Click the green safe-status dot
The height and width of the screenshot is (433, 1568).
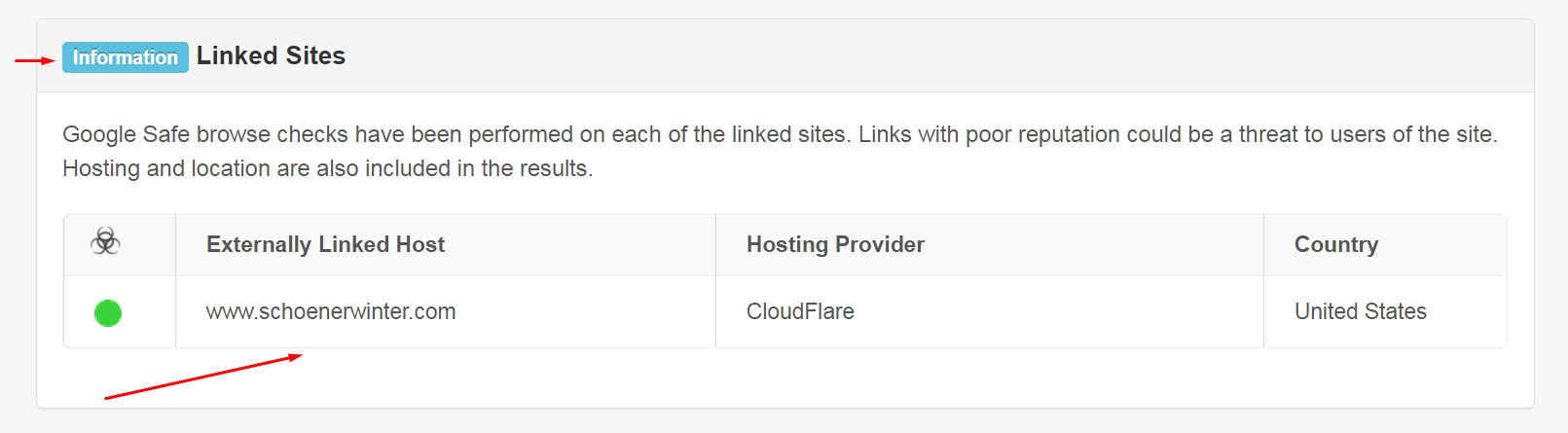[108, 313]
